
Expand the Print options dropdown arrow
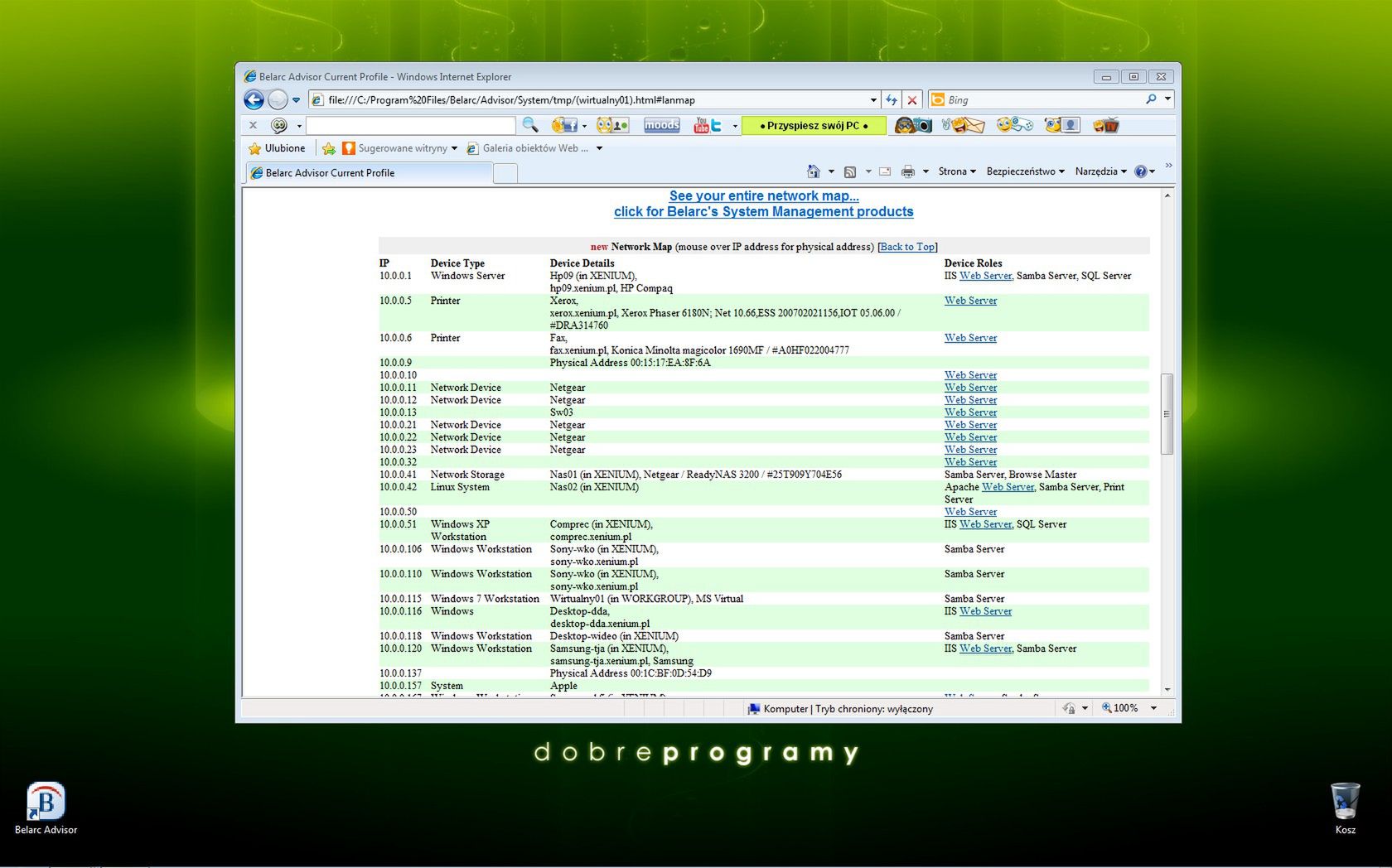click(926, 171)
